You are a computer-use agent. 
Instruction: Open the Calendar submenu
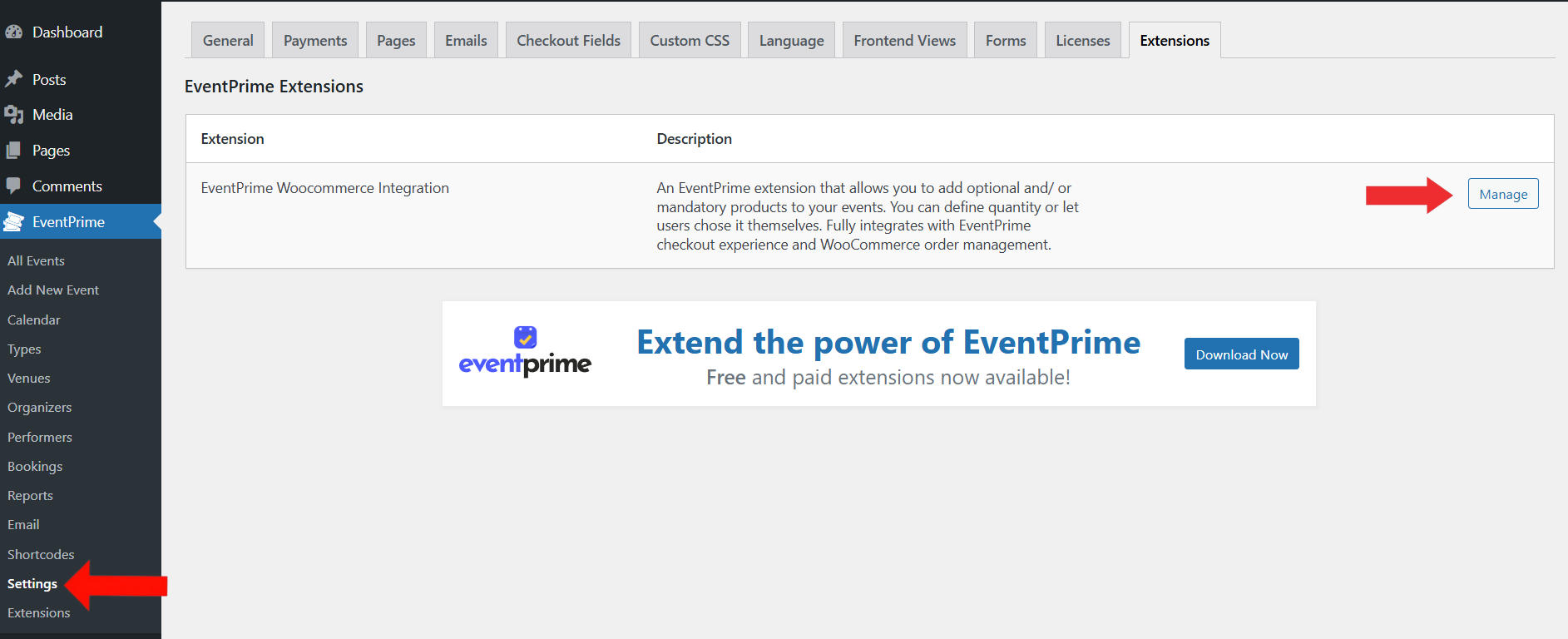point(34,319)
